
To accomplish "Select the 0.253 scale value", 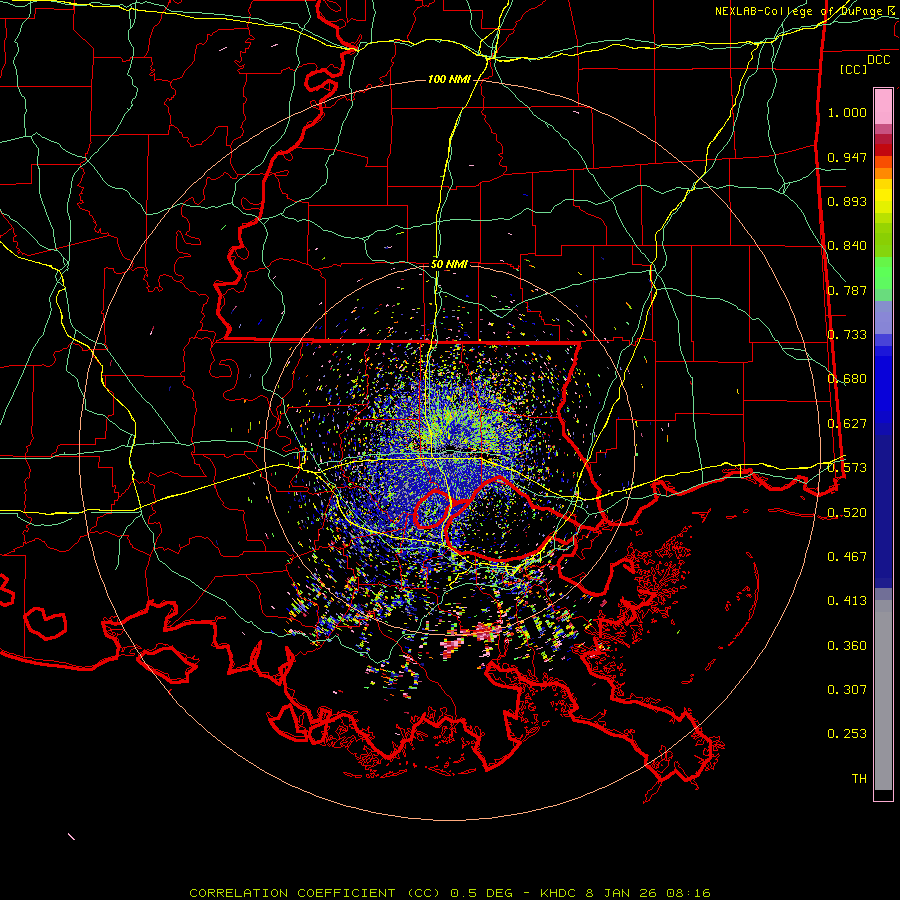I will pos(847,734).
